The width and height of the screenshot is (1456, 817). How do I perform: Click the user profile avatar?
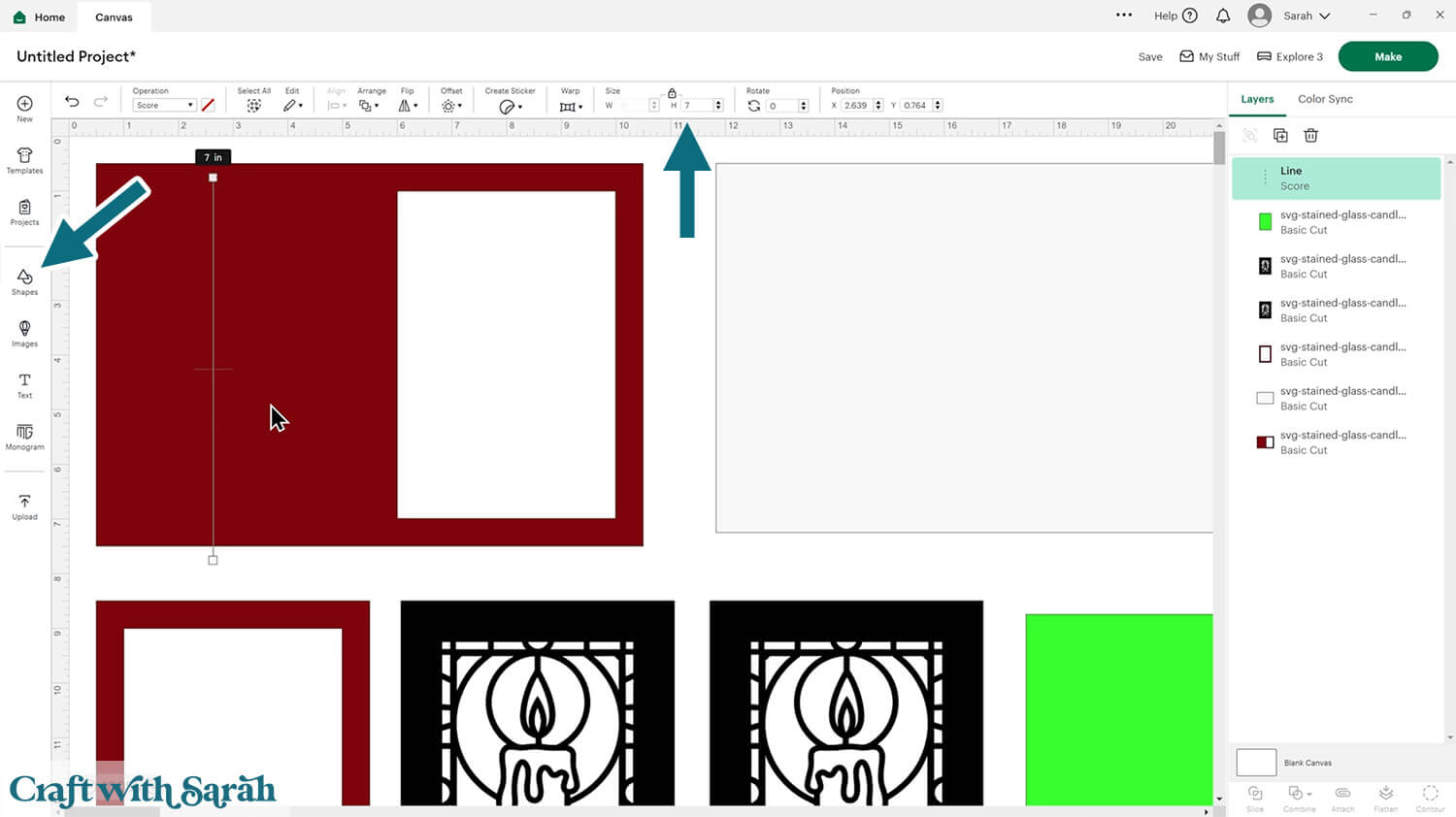click(1259, 16)
